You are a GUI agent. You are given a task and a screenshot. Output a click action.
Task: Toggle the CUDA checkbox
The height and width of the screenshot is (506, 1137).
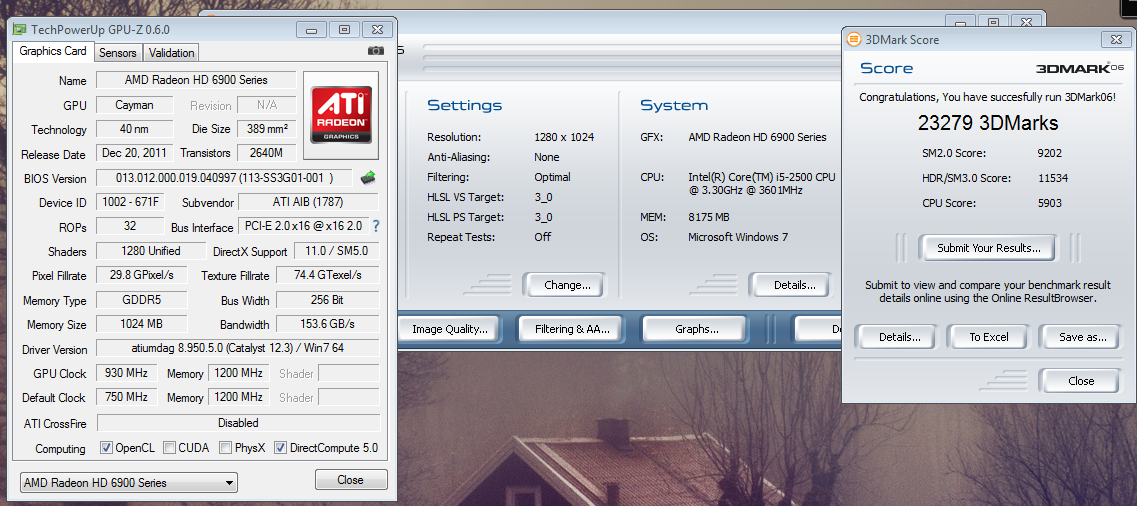[x=169, y=448]
